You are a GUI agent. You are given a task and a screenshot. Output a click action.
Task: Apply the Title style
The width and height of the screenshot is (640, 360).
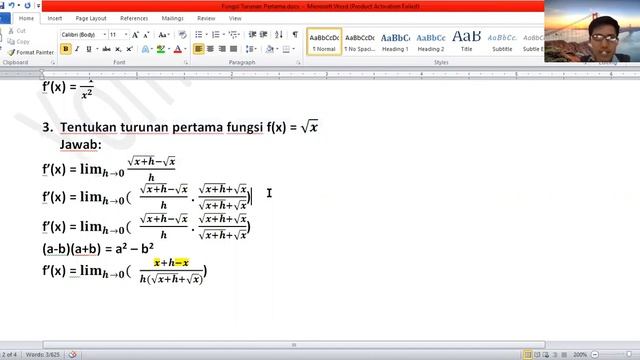coord(467,42)
